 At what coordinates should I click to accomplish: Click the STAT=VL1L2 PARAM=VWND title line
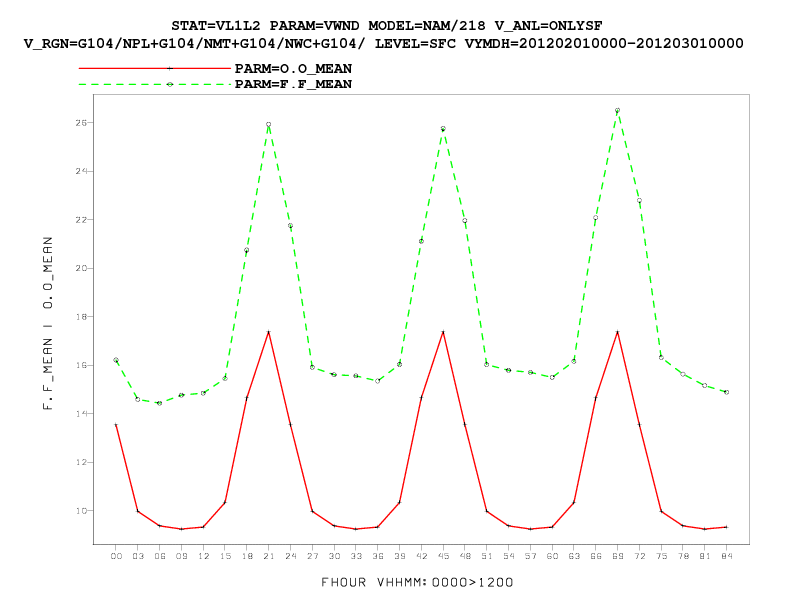click(x=386, y=25)
